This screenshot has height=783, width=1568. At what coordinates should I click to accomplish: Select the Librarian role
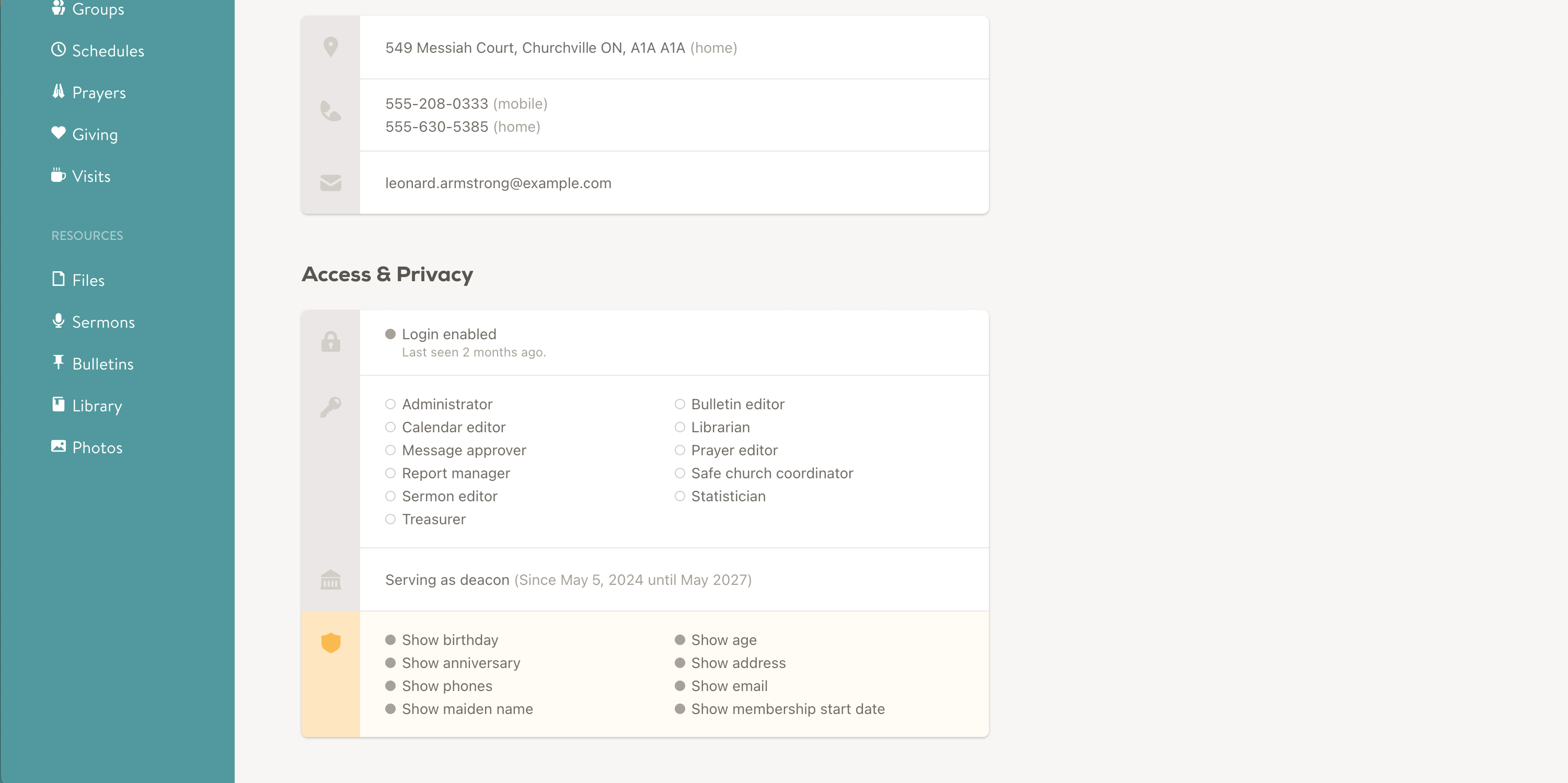coord(712,428)
